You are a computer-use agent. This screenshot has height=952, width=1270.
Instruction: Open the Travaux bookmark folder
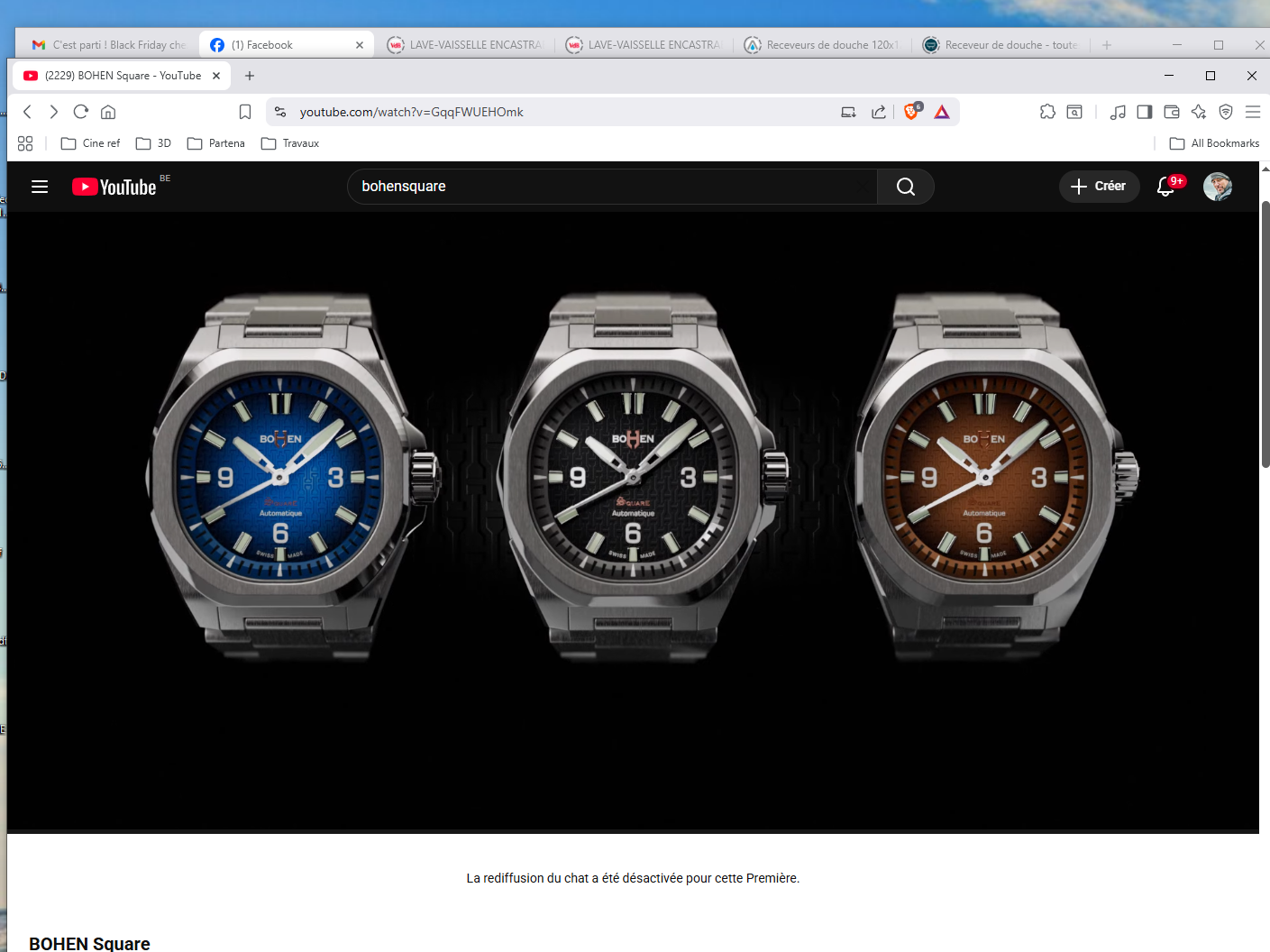click(x=289, y=143)
